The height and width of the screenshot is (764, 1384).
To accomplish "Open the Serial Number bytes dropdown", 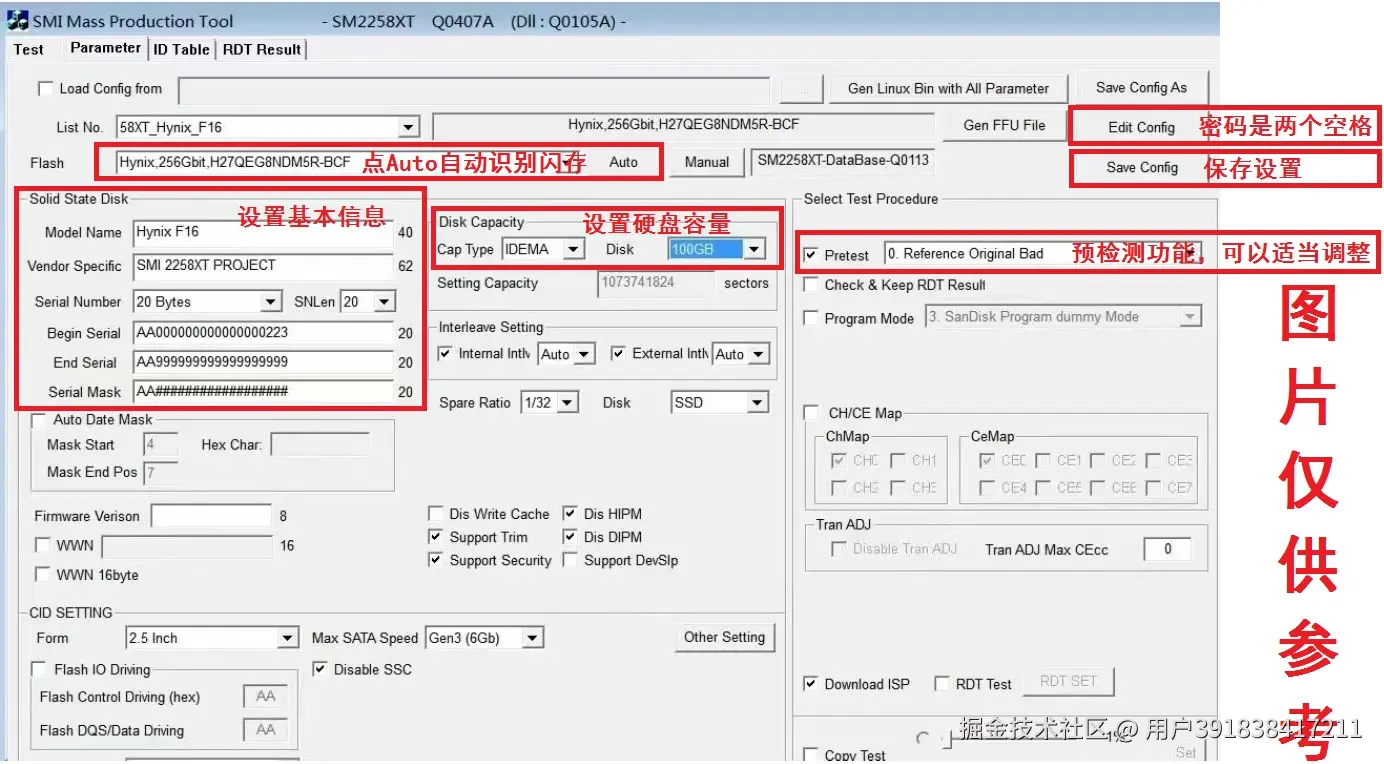I will 271,301.
